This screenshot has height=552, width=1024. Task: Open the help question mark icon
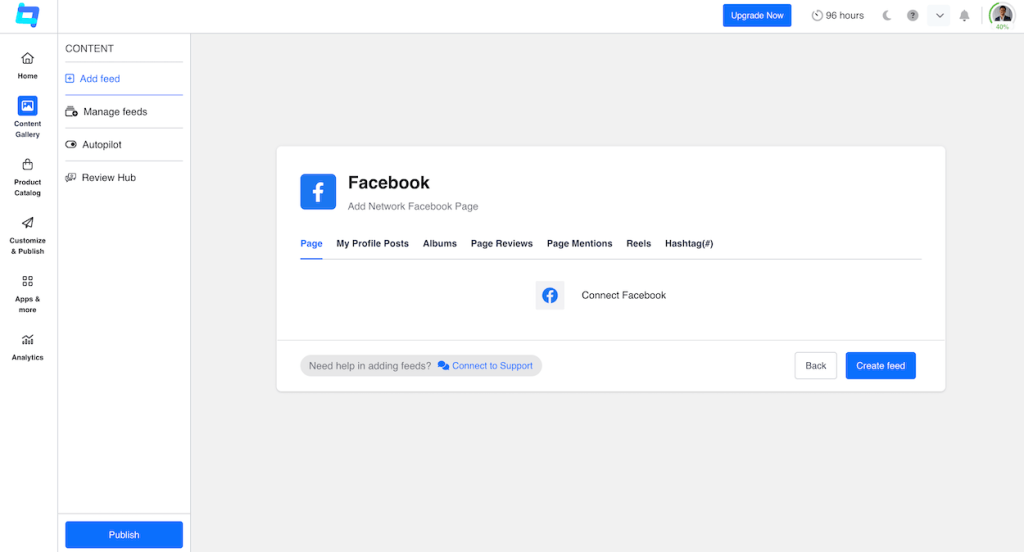tap(912, 16)
